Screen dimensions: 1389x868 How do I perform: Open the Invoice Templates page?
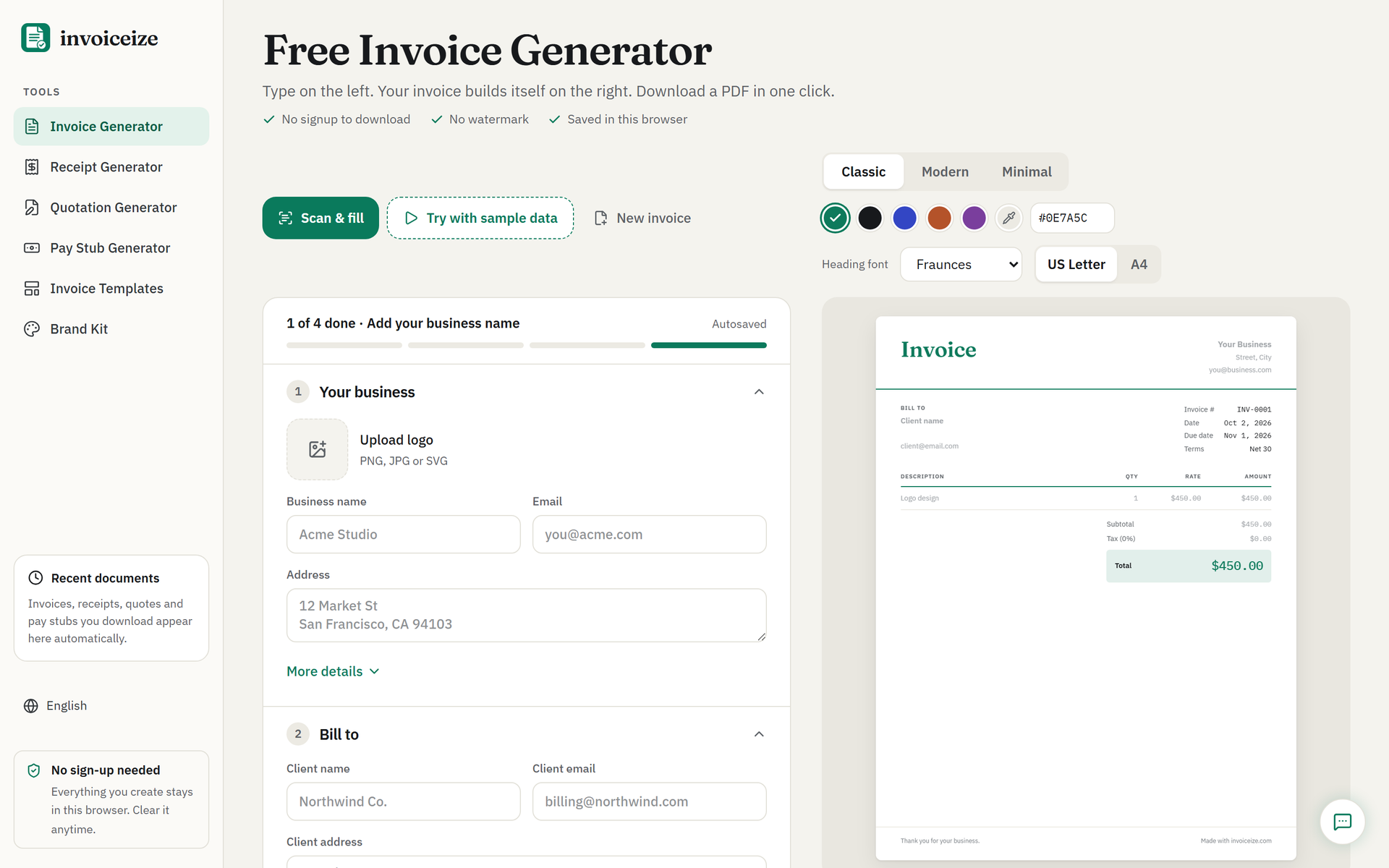click(111, 289)
